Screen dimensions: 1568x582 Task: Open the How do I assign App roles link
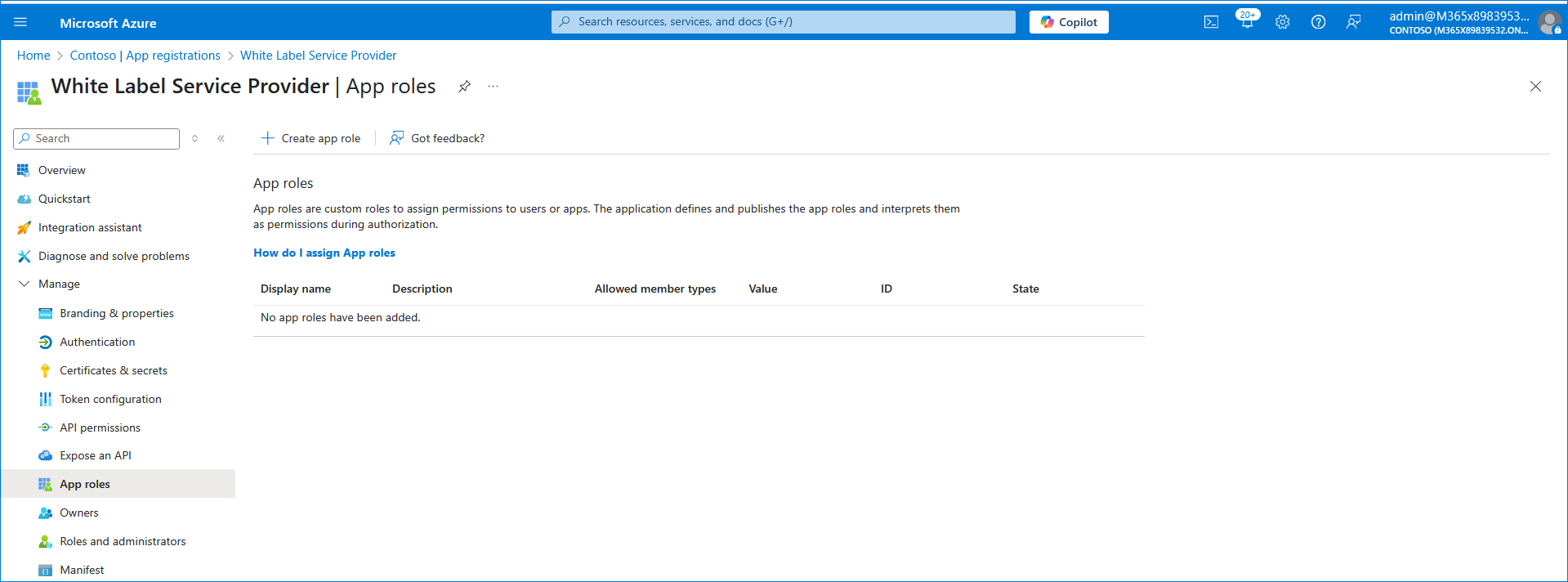tap(324, 253)
